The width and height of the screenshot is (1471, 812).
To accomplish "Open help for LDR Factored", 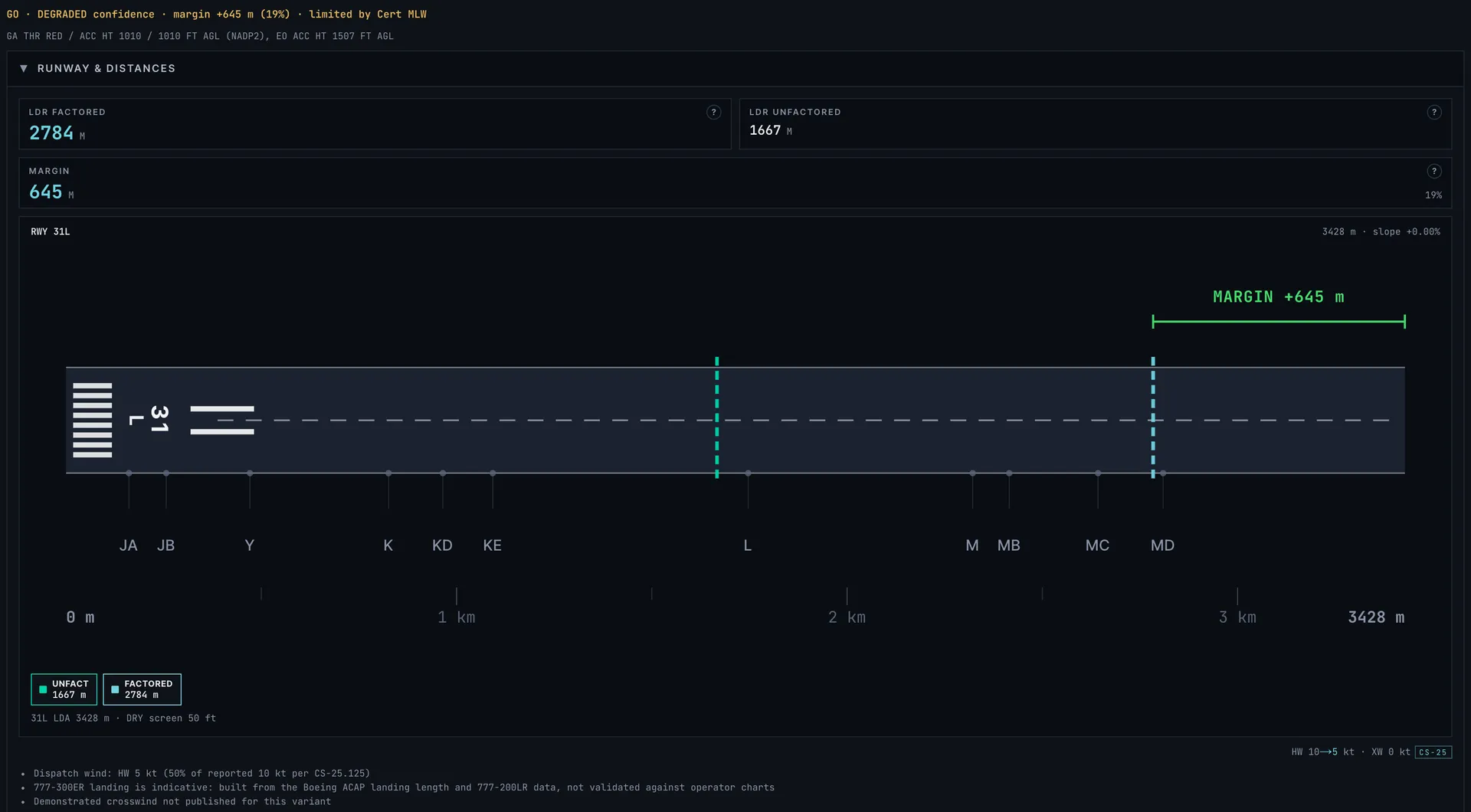I will pos(713,113).
